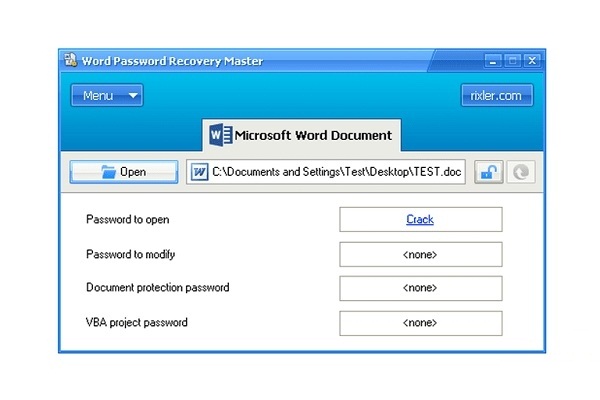Minimize the Word Password Recovery Master window
Screen dimensions: 600x400
point(495,61)
